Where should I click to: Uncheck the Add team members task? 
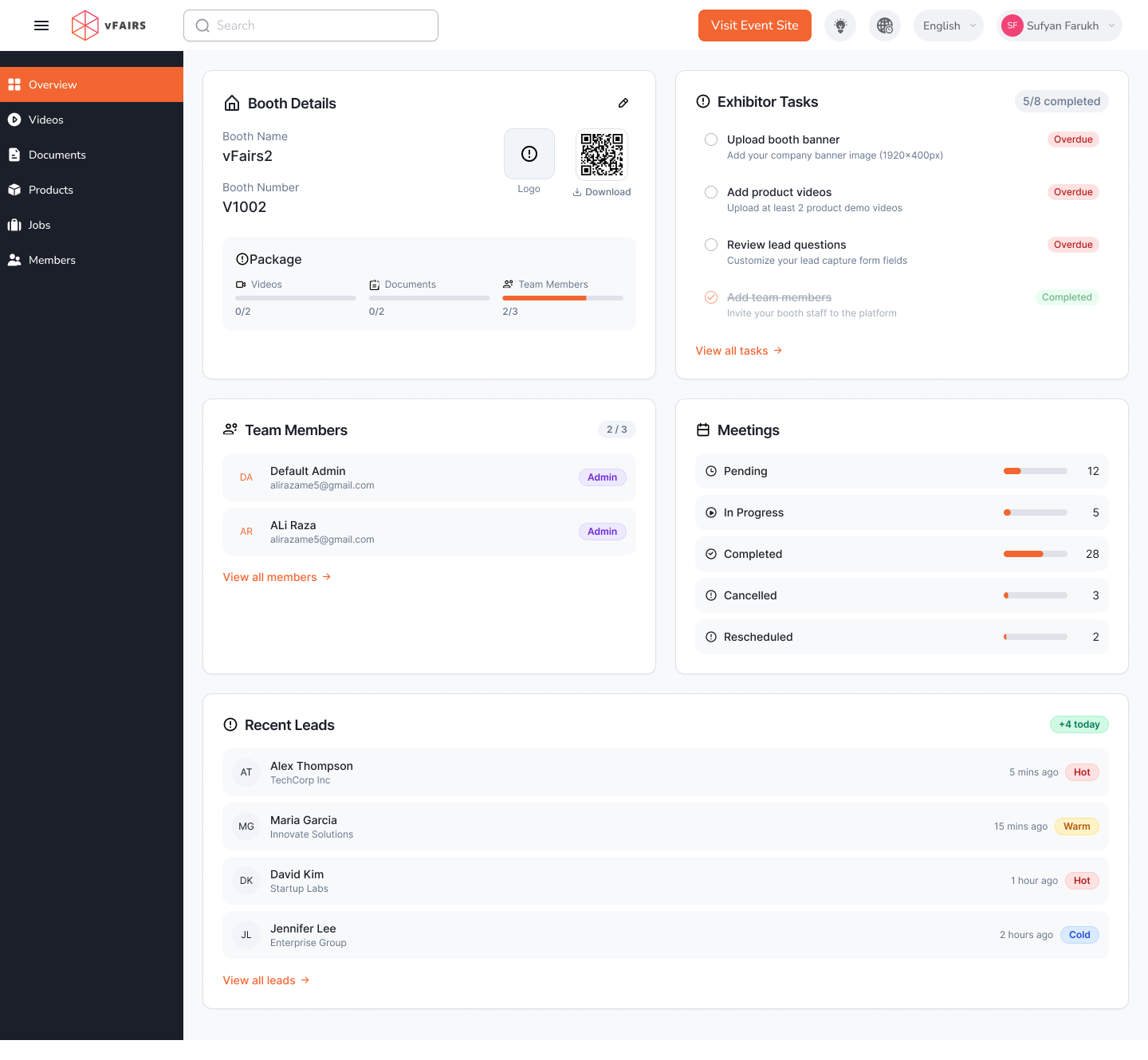pyautogui.click(x=711, y=297)
